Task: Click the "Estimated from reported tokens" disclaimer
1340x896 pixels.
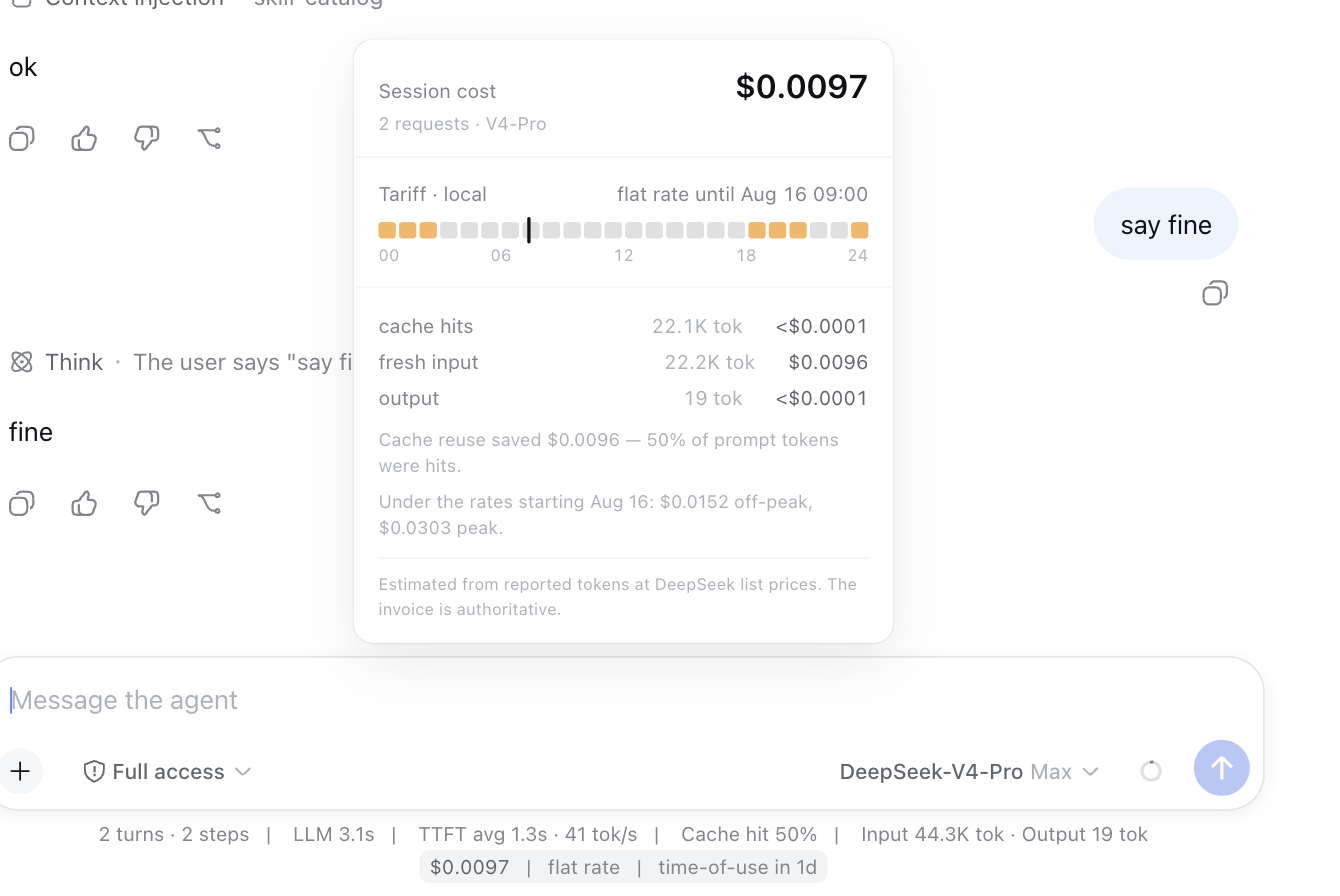Action: 617,597
